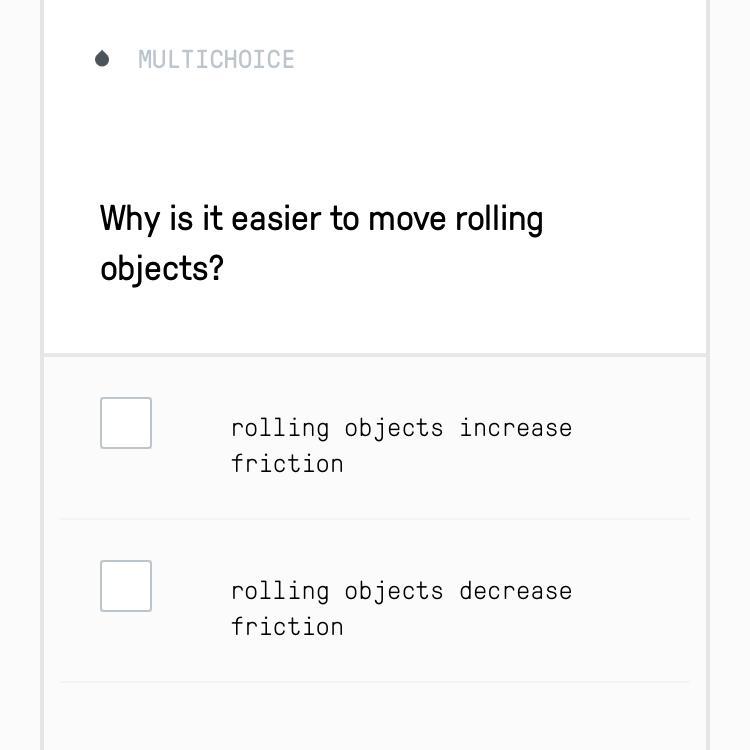Click 'rolling' in the decrease friction answer
750x750 pixels.
(280, 591)
